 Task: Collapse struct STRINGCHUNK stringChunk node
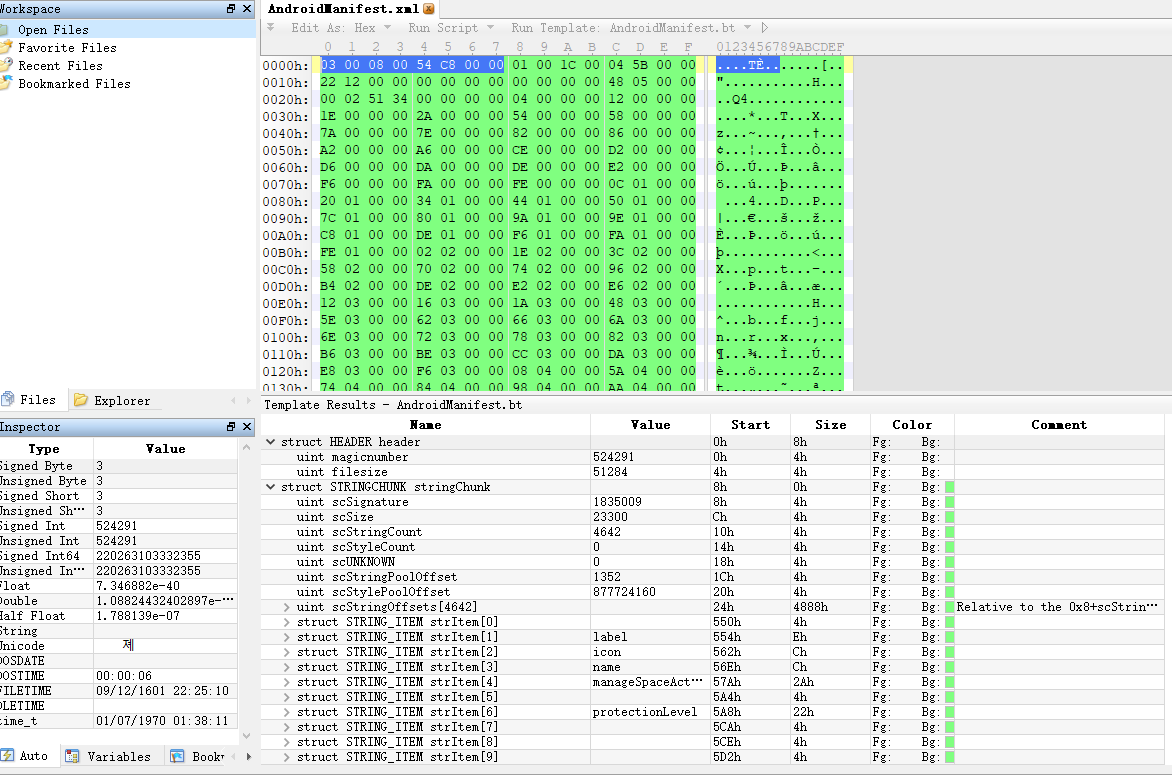pyautogui.click(x=271, y=487)
